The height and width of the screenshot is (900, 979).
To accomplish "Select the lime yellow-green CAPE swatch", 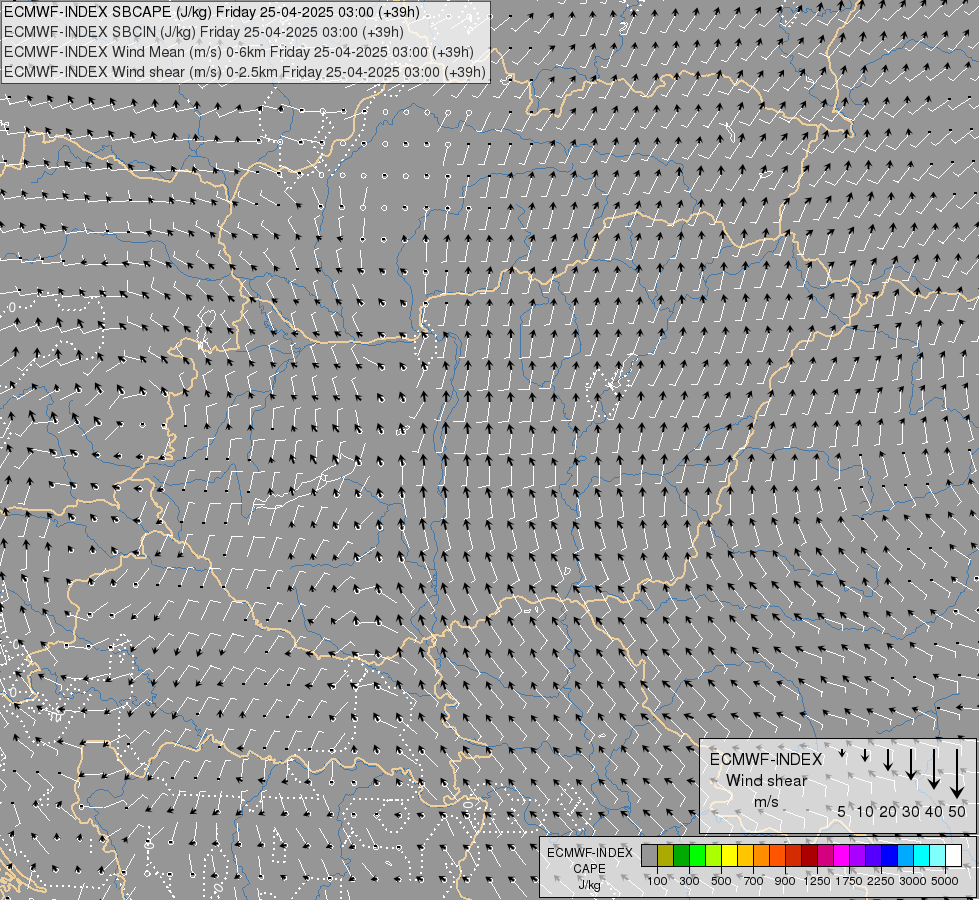I will point(714,856).
